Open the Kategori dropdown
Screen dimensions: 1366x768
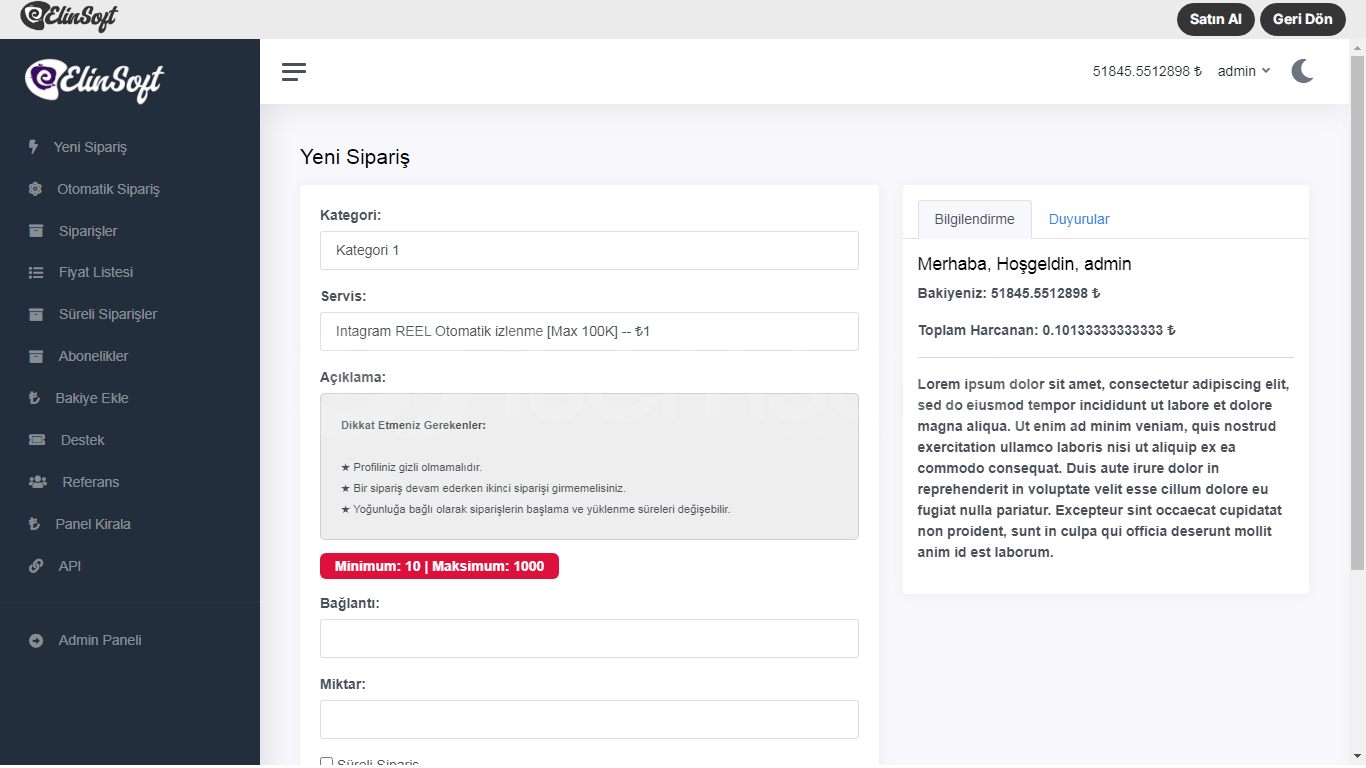pyautogui.click(x=589, y=250)
